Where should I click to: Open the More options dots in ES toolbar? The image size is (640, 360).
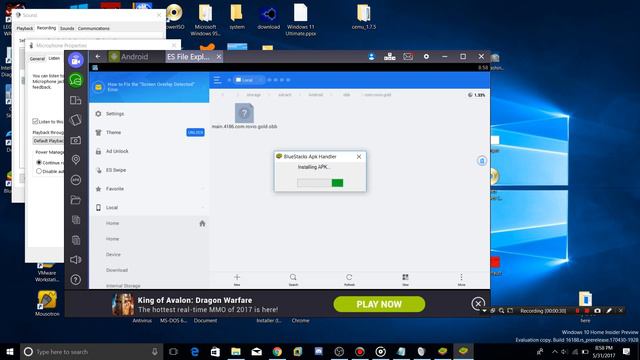coord(461,279)
